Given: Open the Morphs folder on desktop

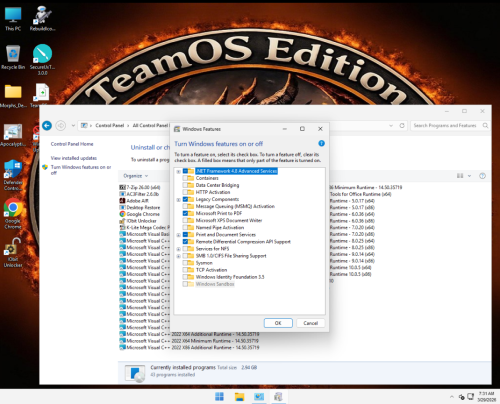Looking at the screenshot, I should tap(13, 96).
